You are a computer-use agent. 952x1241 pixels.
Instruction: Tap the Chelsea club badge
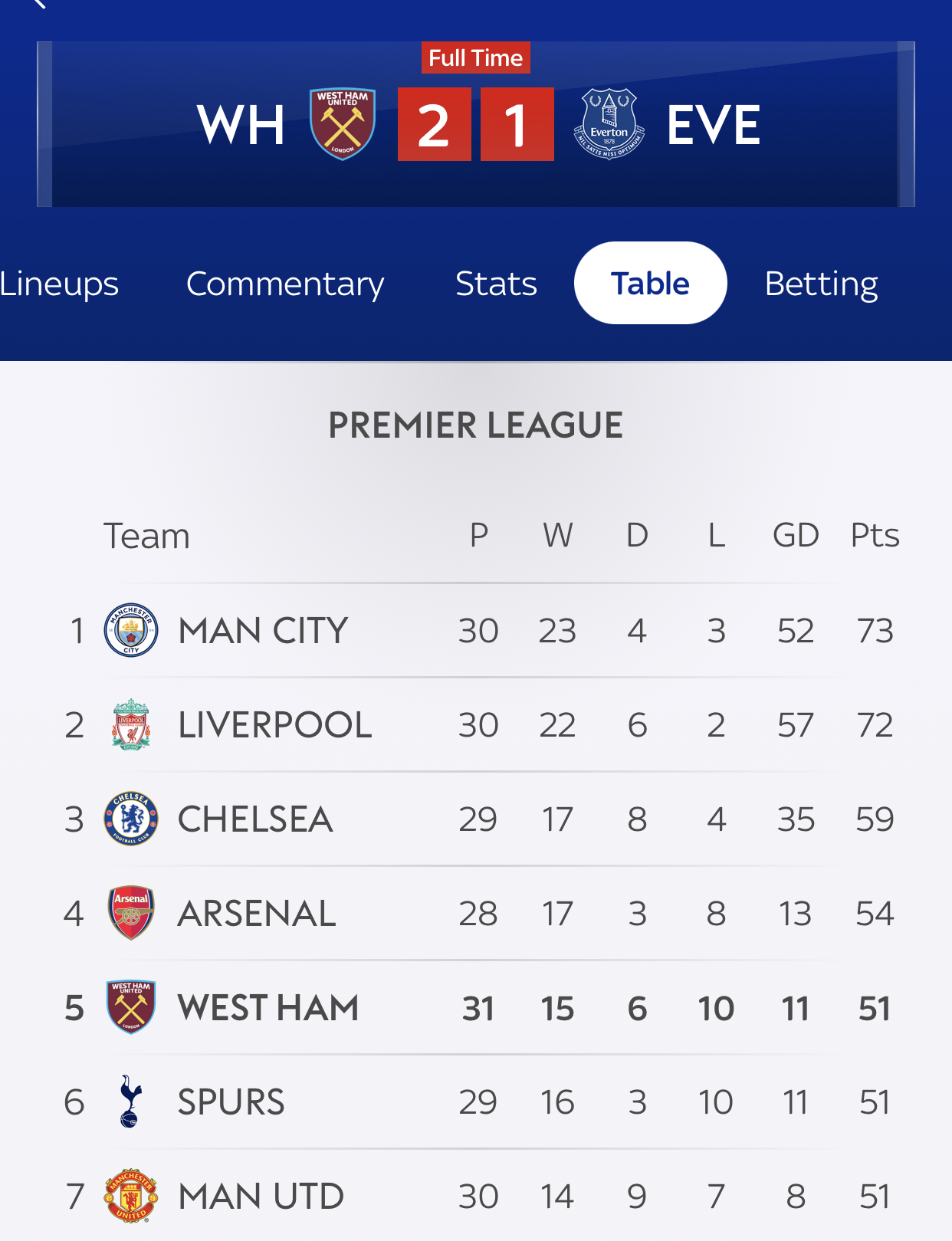coord(131,819)
